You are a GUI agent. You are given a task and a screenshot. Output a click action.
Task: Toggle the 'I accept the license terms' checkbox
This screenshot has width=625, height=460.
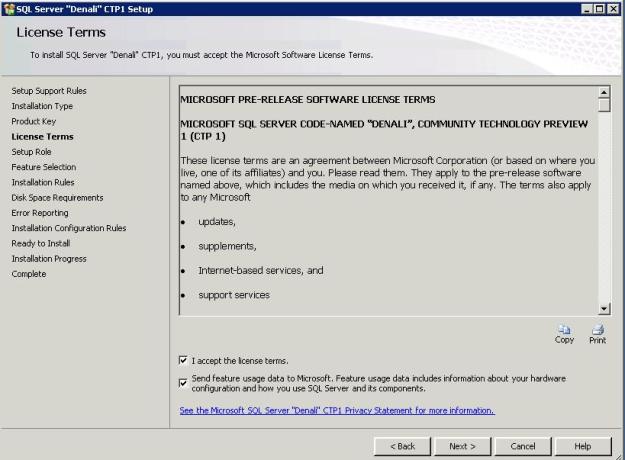coord(181,360)
